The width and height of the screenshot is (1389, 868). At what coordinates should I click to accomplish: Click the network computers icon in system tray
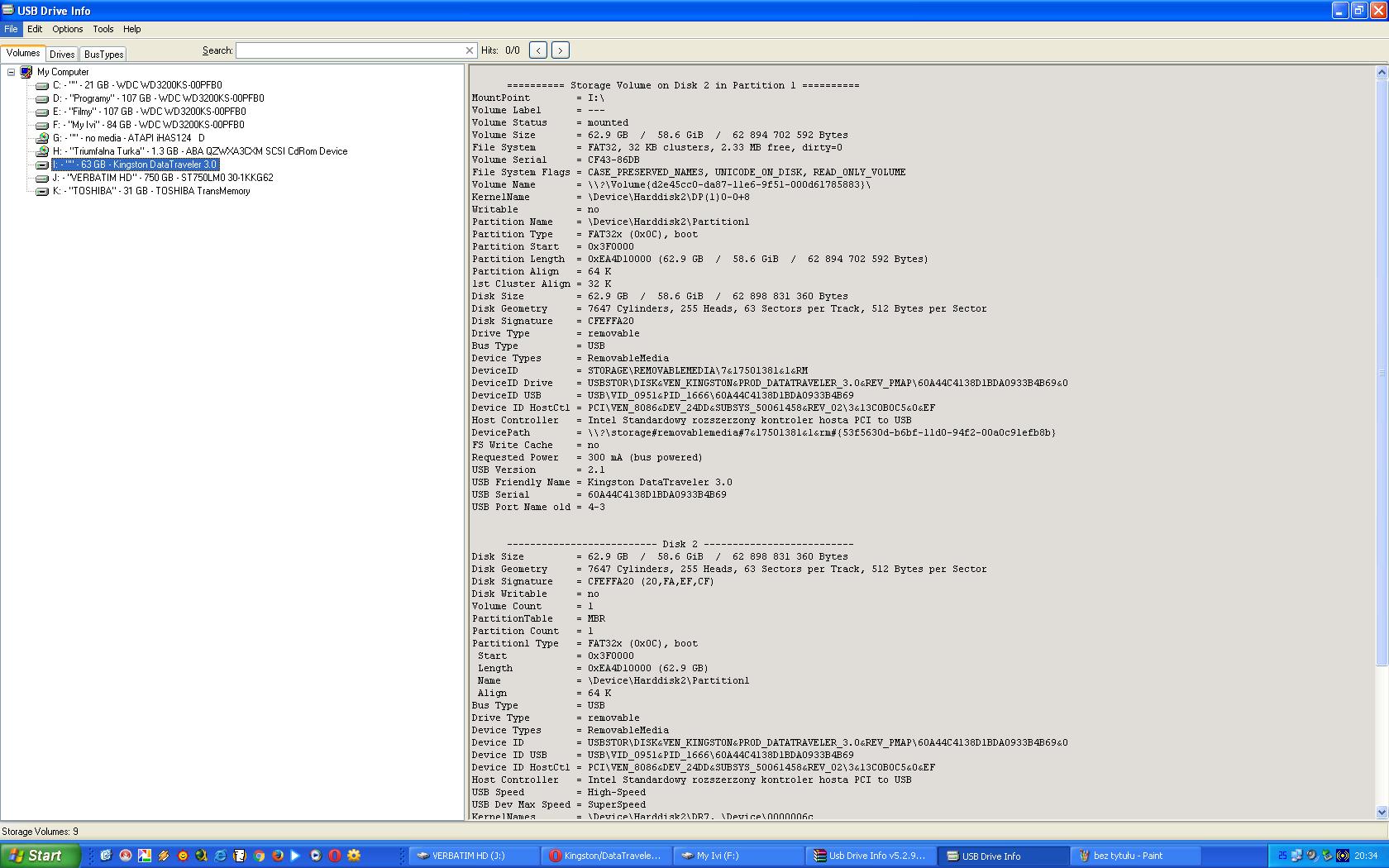[x=1296, y=856]
